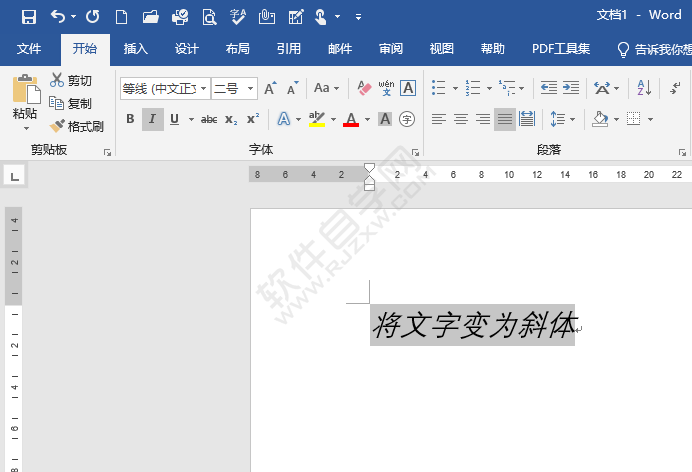Switch to the 设计 (Design) tab
This screenshot has width=692, height=472.
[x=187, y=49]
